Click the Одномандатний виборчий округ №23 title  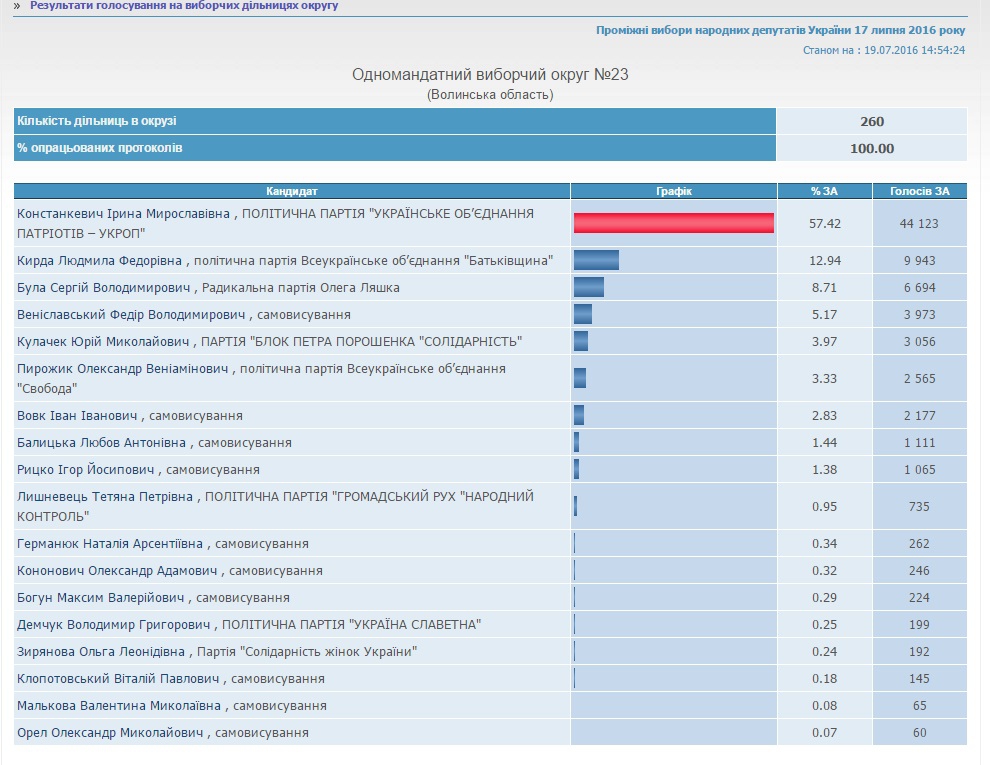490,74
